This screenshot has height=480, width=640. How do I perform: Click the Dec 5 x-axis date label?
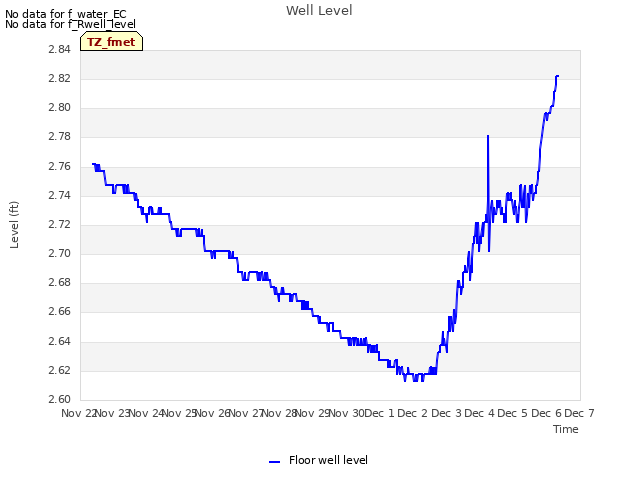point(513,413)
